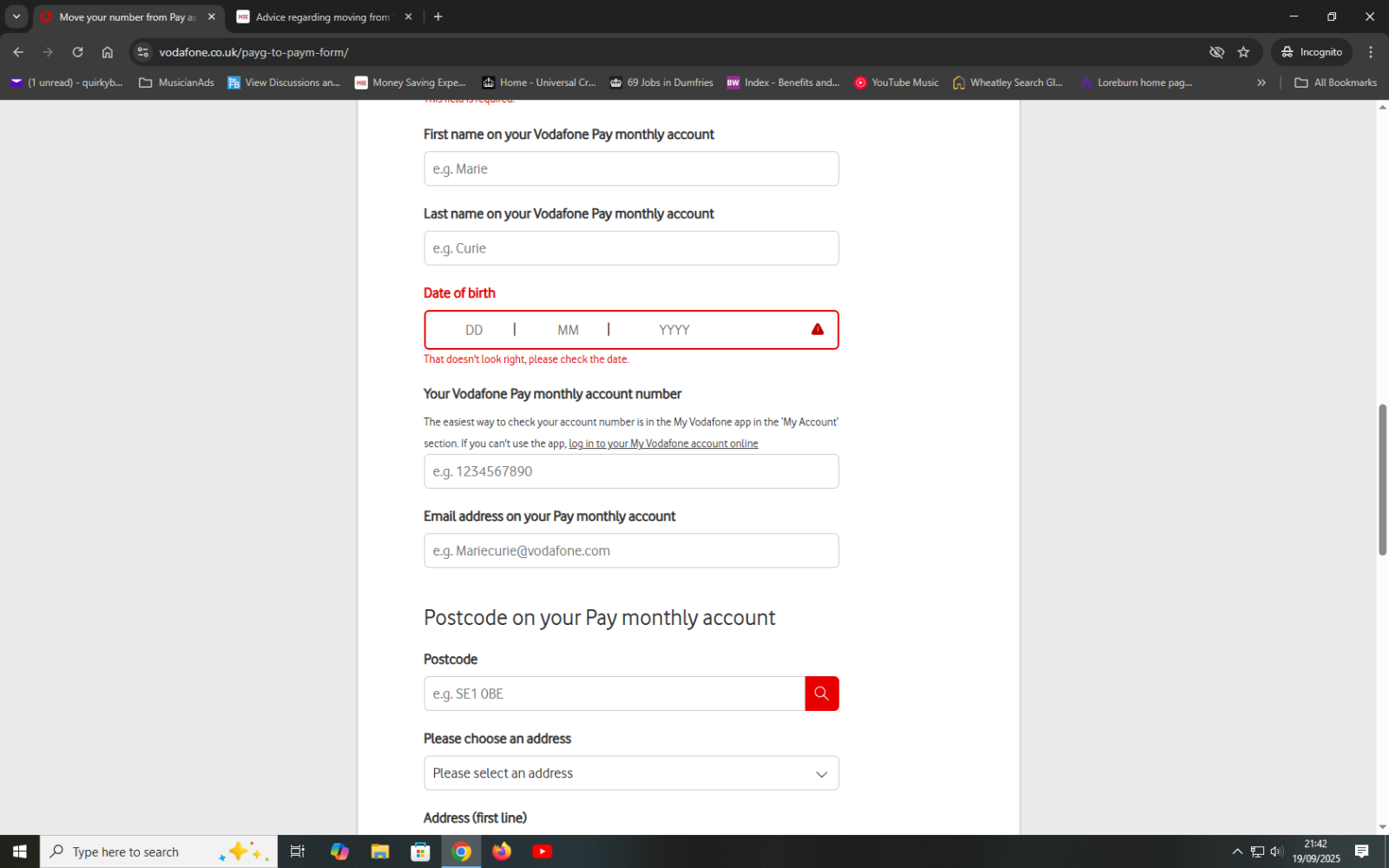The image size is (1389, 868).
Task: Open the browser home page icon
Action: [x=107, y=52]
